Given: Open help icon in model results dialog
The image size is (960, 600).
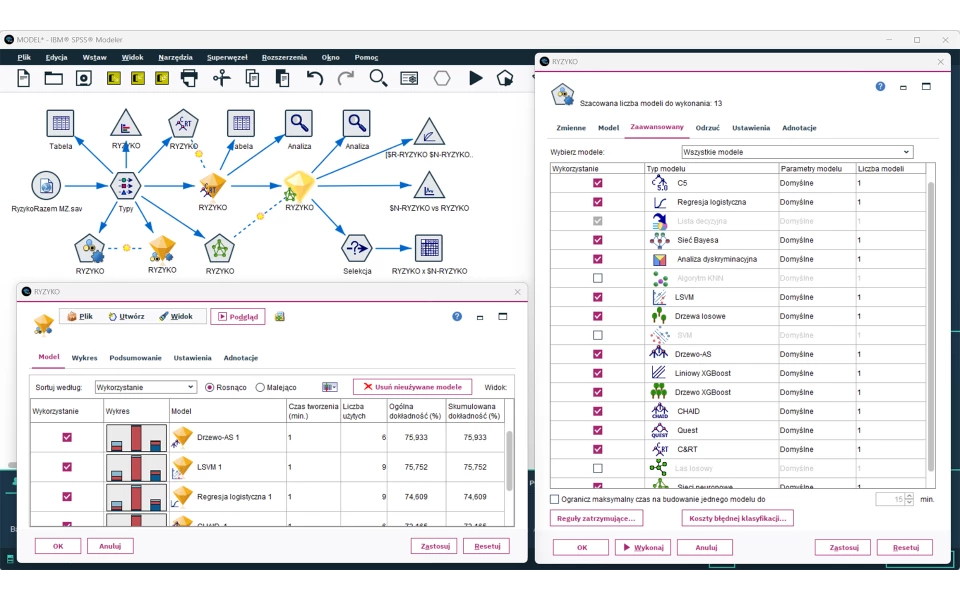Looking at the screenshot, I should click(457, 316).
